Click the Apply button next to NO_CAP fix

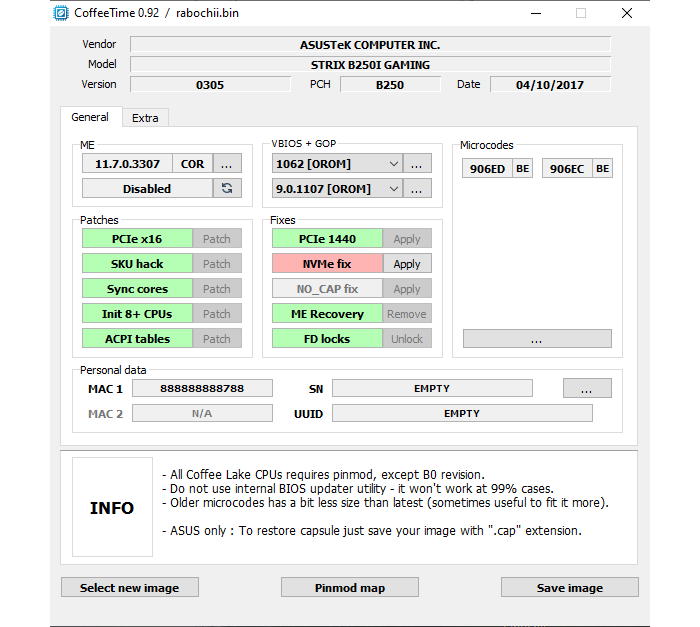tap(407, 288)
